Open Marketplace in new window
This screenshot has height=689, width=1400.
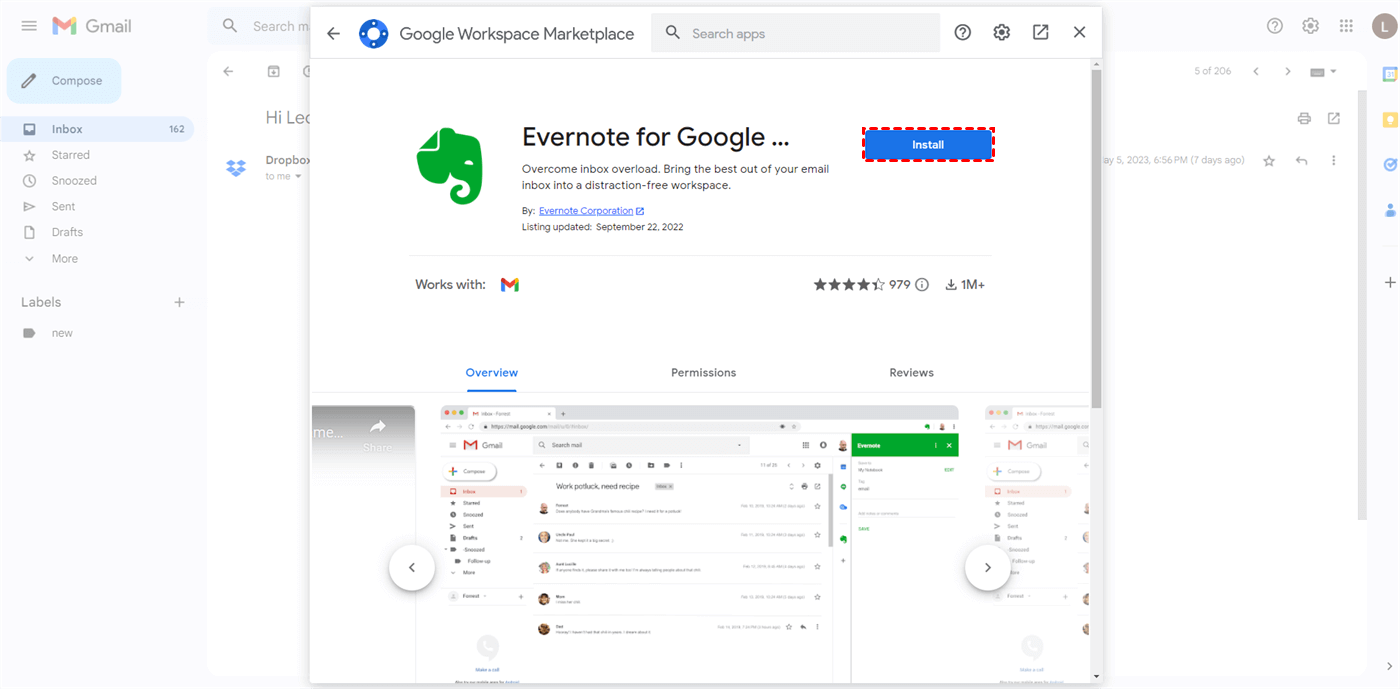[x=1041, y=33]
